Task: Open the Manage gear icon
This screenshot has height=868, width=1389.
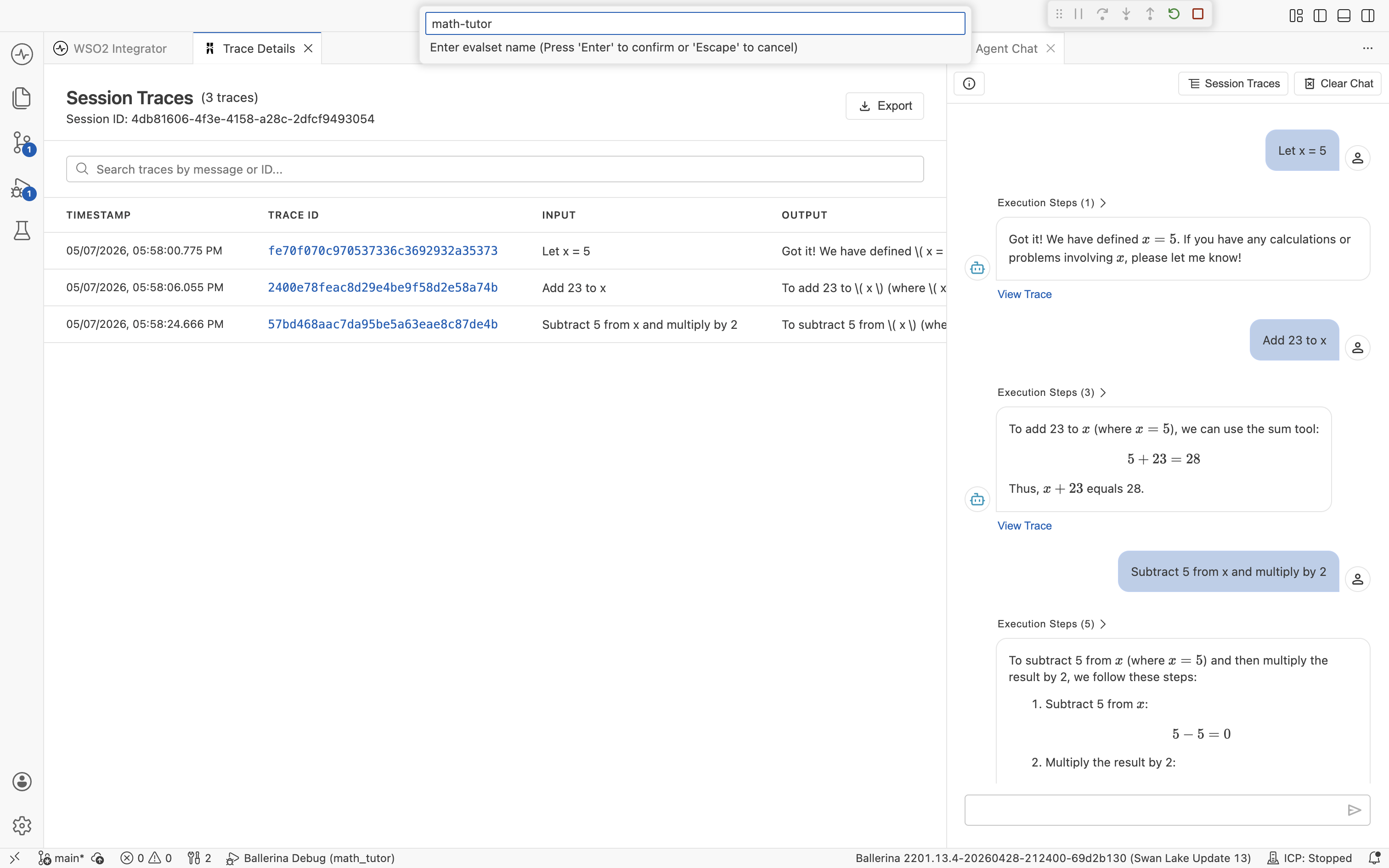Action: 22,826
